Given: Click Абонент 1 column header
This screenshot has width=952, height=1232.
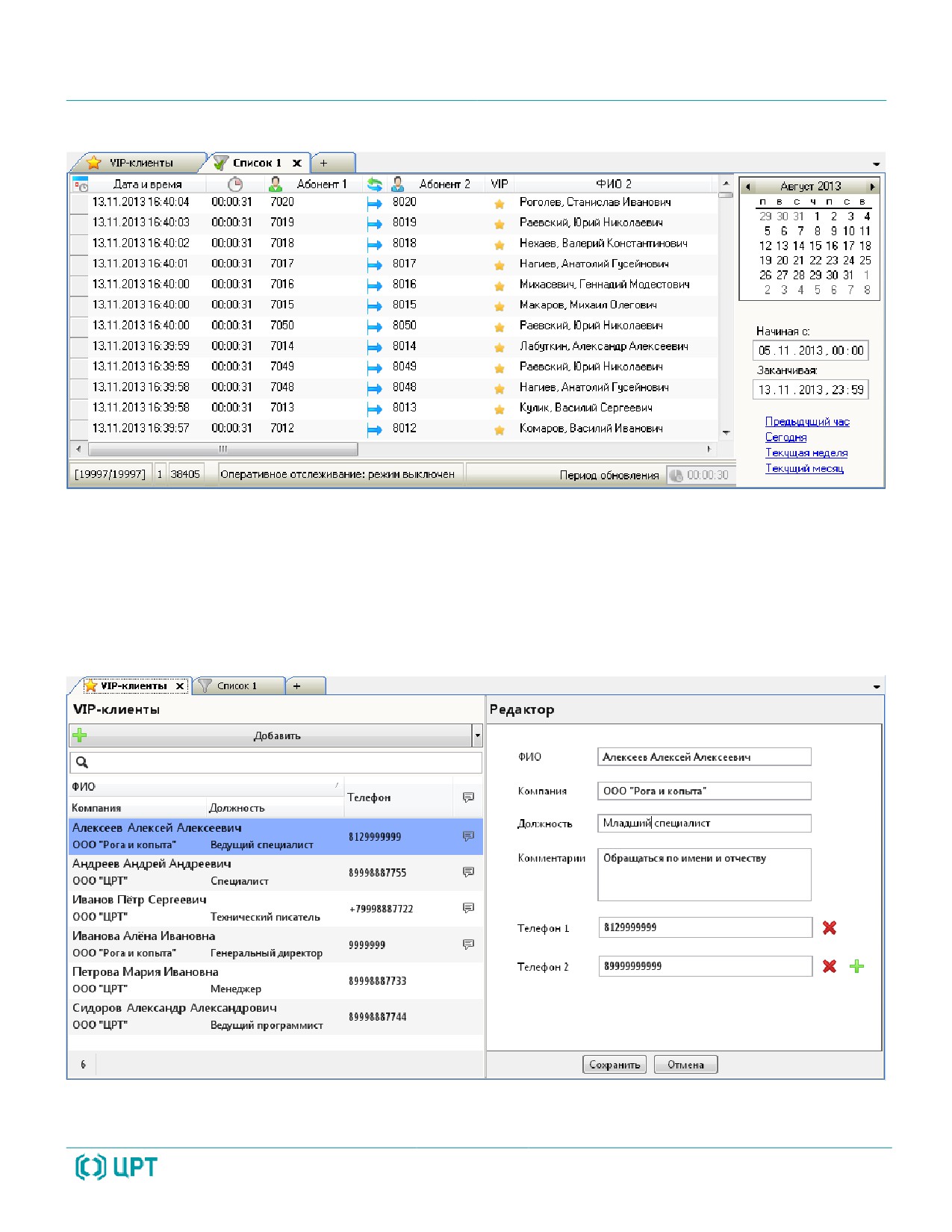Looking at the screenshot, I should [x=322, y=184].
